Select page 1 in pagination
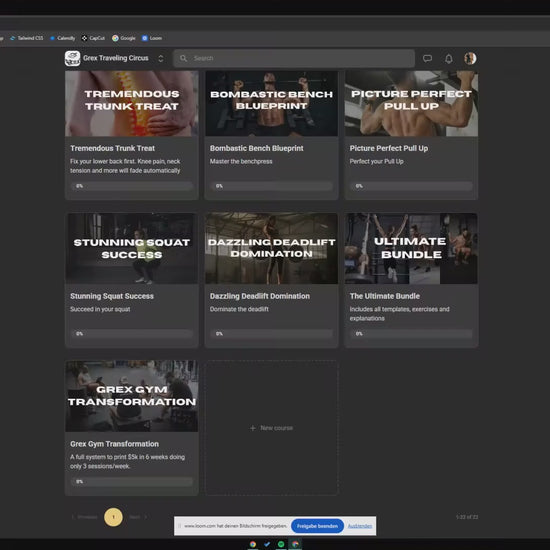 tap(113, 517)
